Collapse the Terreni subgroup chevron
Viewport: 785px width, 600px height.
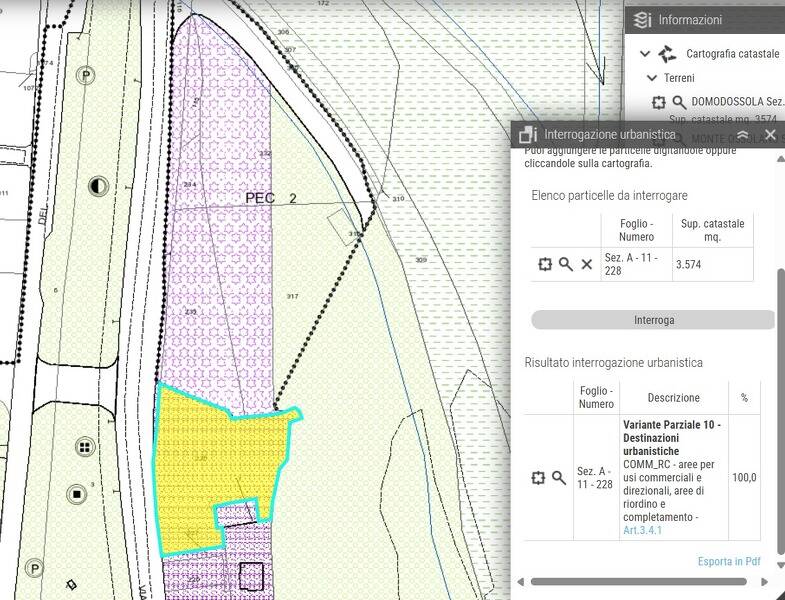(x=652, y=78)
